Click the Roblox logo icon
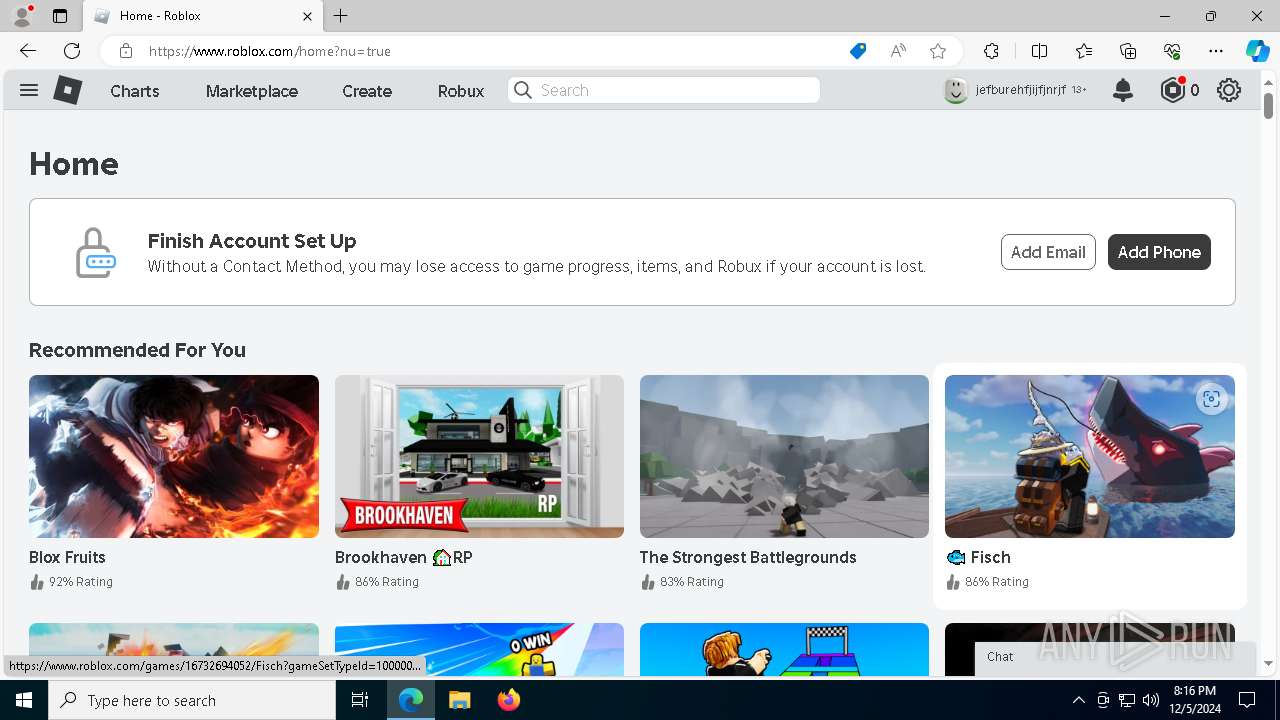This screenshot has width=1280, height=720. (67, 90)
